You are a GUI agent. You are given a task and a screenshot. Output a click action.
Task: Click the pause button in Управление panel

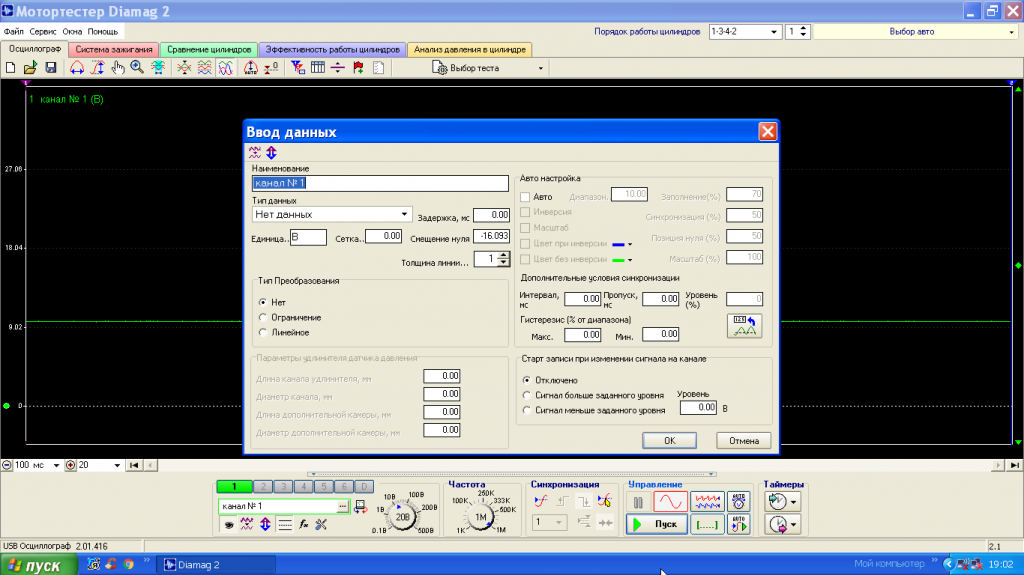coord(638,502)
